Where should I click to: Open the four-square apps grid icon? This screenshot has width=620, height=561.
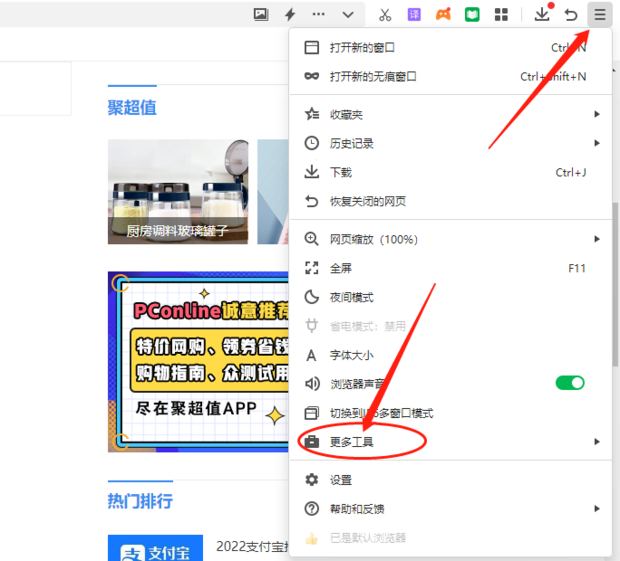pyautogui.click(x=501, y=15)
